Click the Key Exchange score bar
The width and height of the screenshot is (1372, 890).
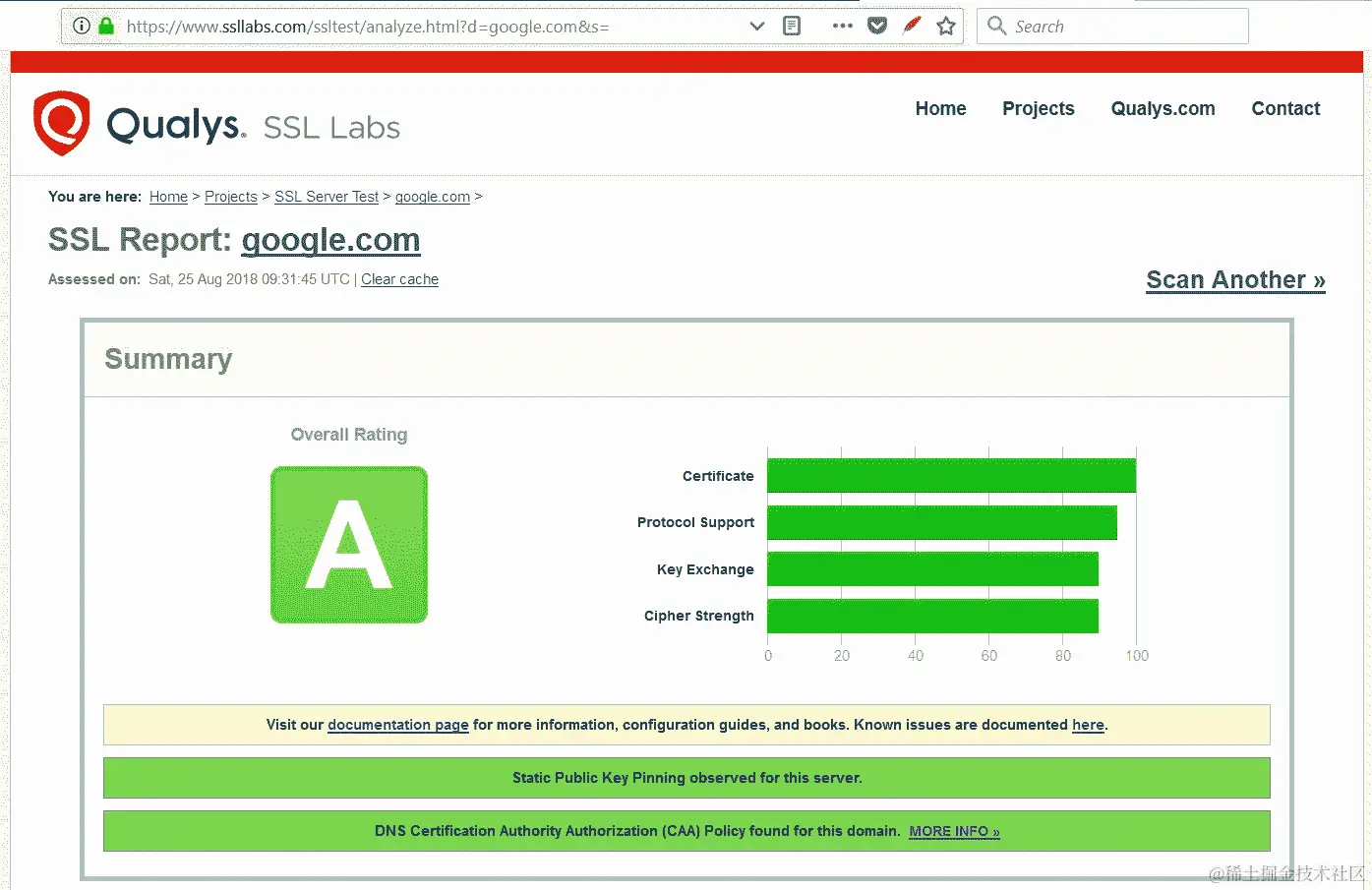(932, 569)
